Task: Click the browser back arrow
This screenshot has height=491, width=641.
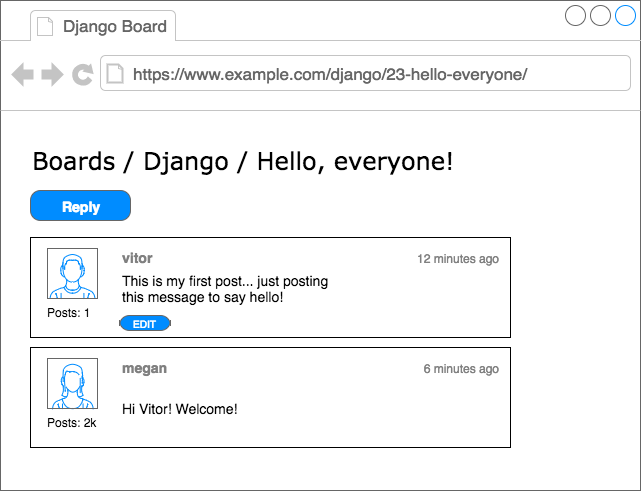Action: (x=22, y=74)
